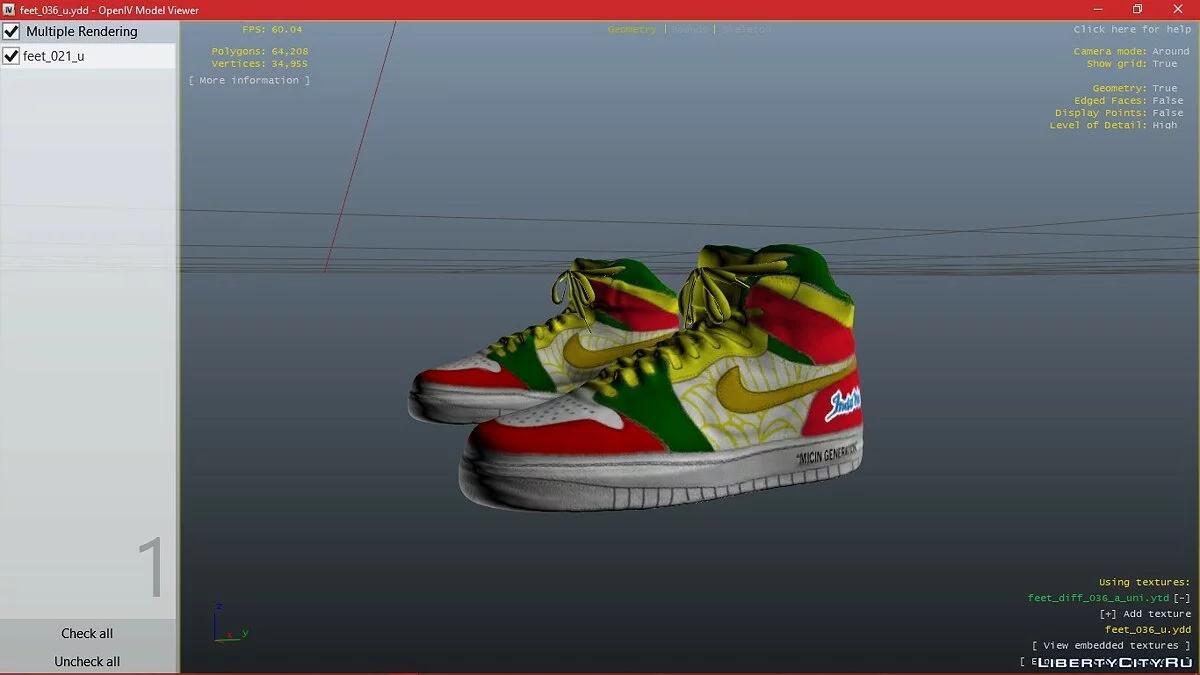Switch to the Bounds view tab

690,30
